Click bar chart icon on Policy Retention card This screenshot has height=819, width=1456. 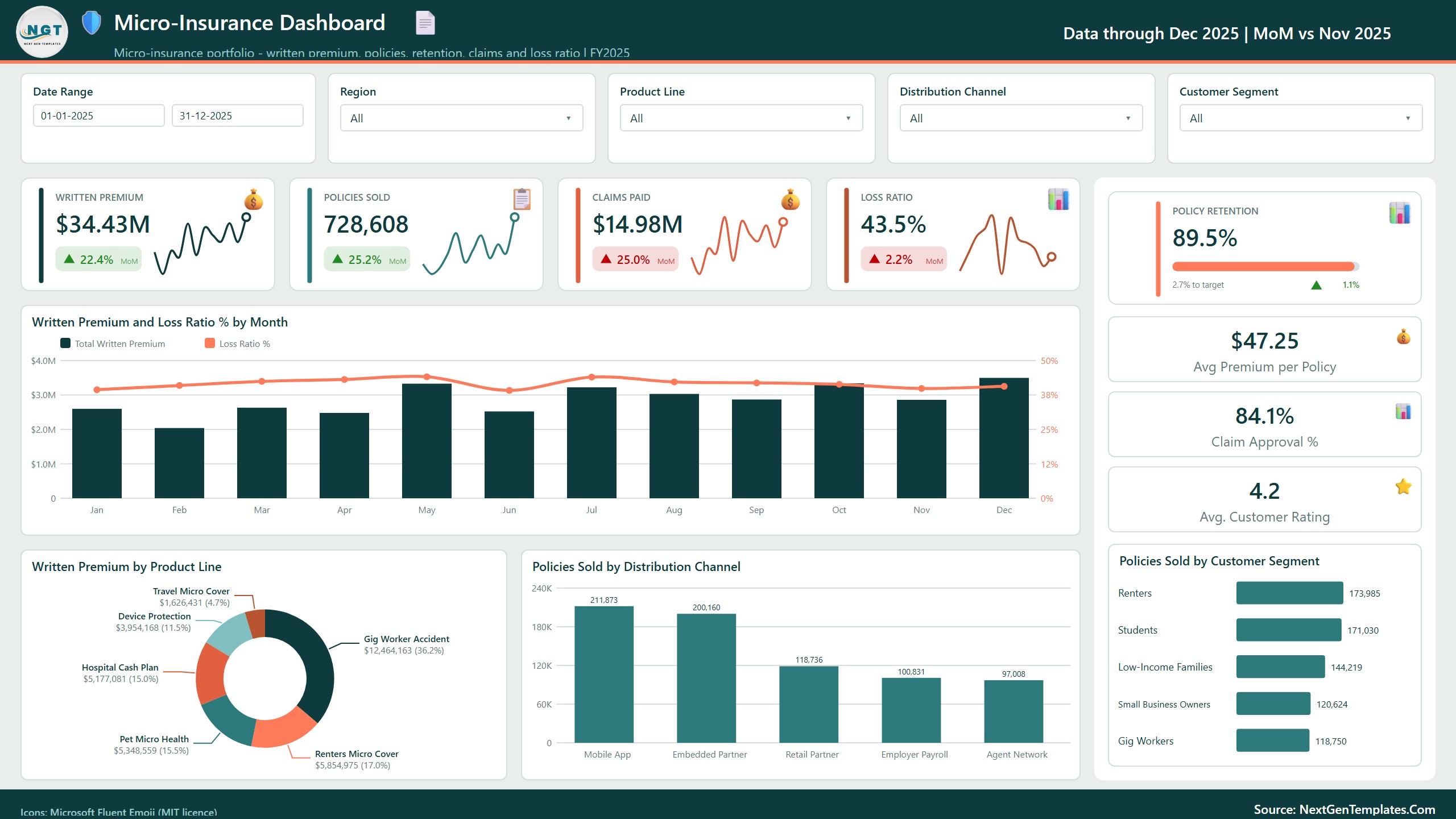point(1400,213)
